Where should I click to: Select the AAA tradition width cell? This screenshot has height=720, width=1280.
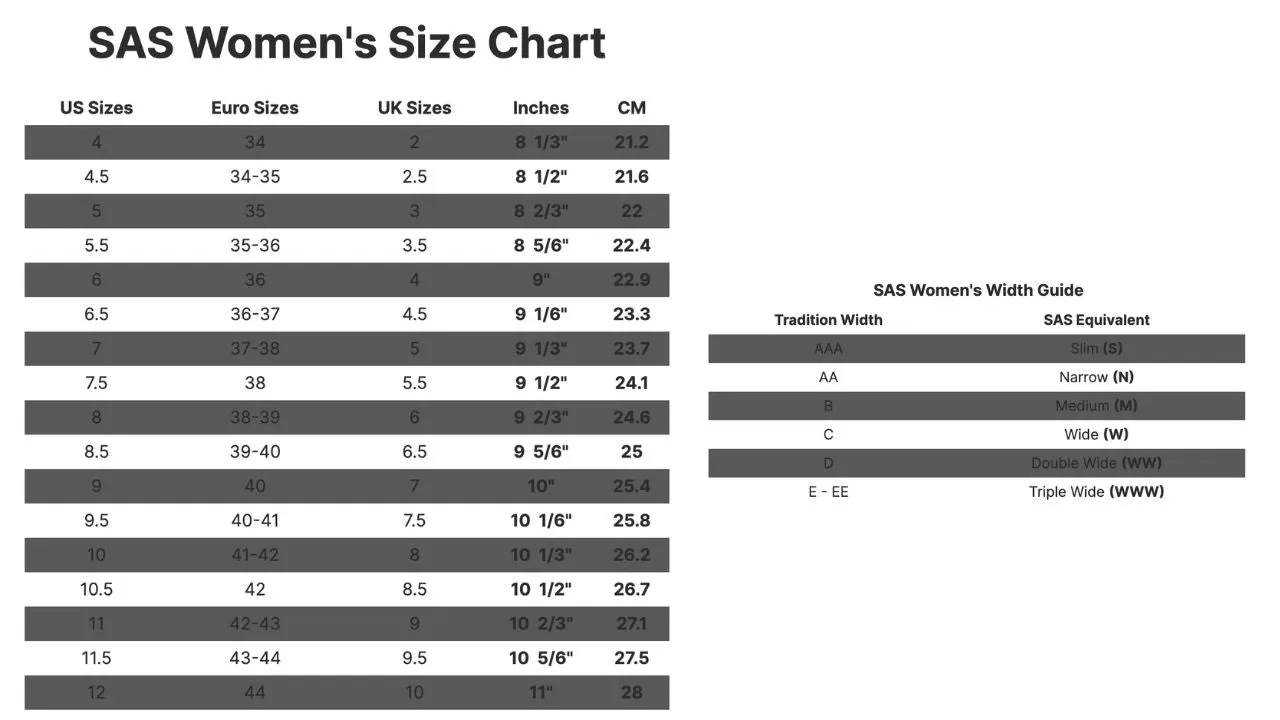(828, 349)
